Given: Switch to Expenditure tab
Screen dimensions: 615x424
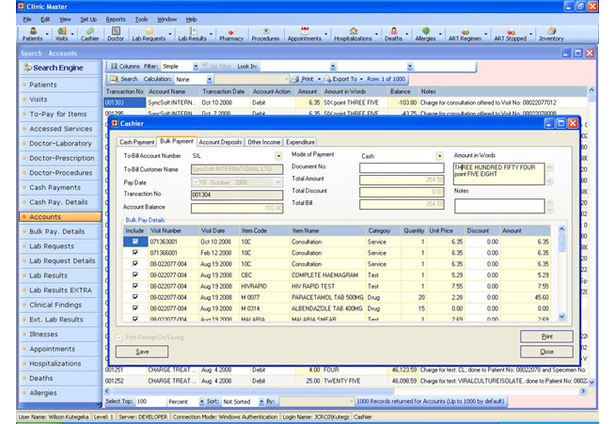Looking at the screenshot, I should pos(300,142).
